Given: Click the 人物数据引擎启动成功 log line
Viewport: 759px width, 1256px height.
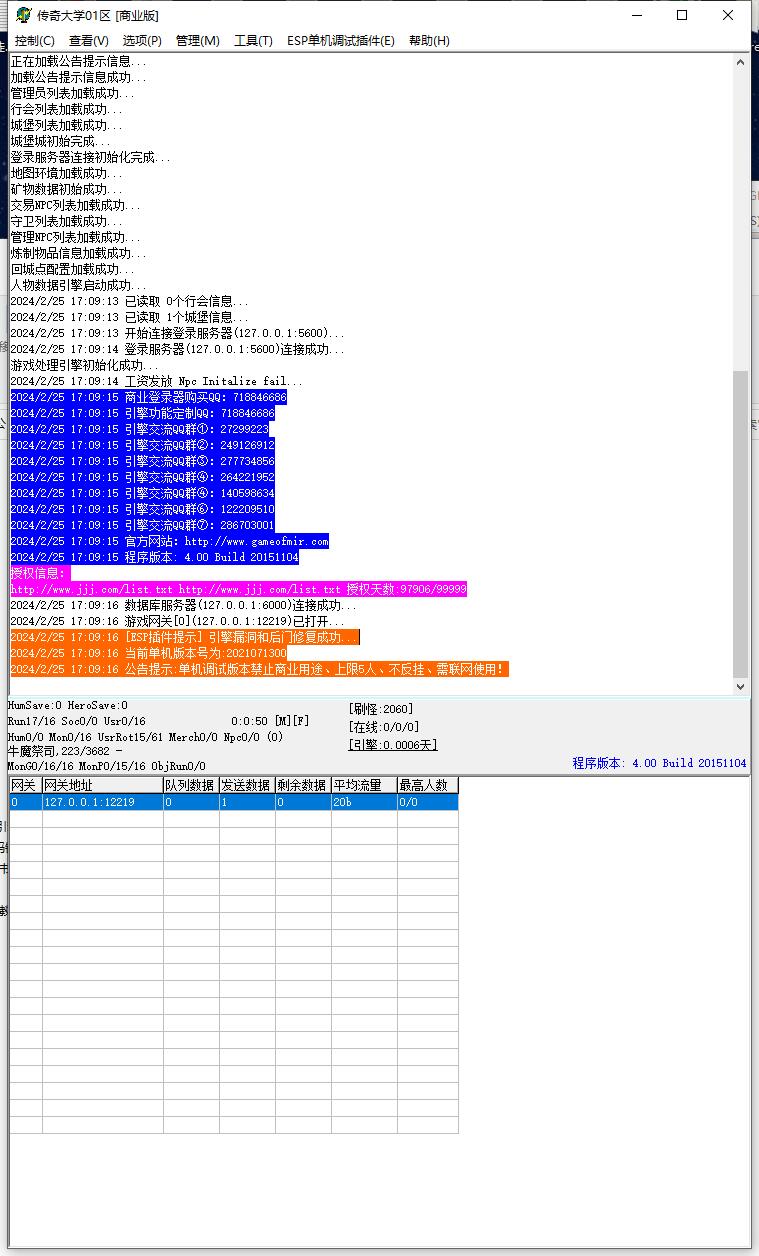Looking at the screenshot, I should tap(76, 285).
